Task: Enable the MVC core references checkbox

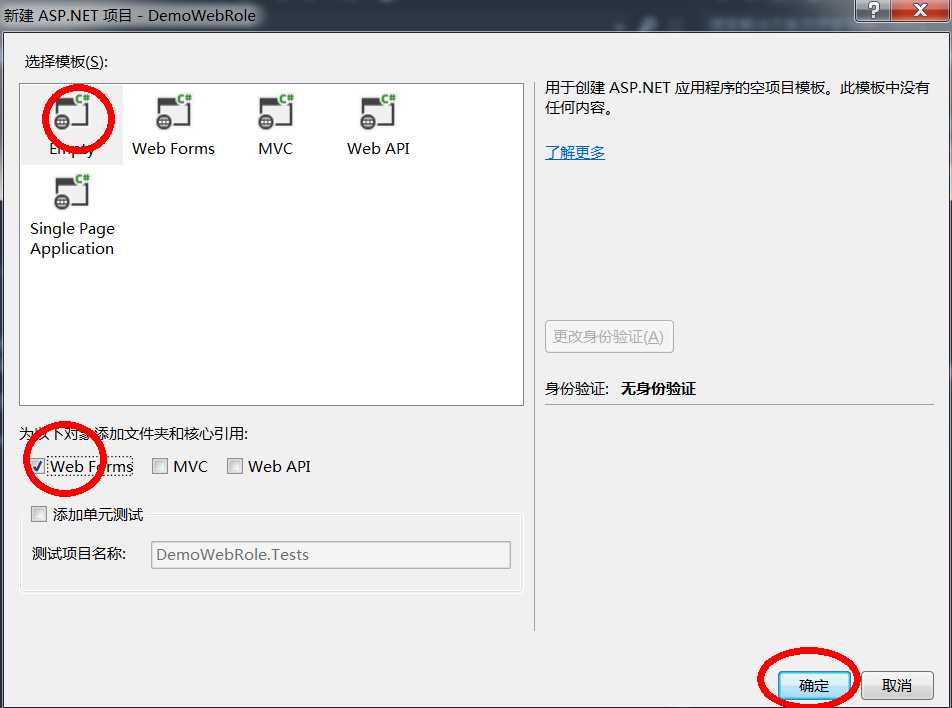Action: [x=160, y=466]
